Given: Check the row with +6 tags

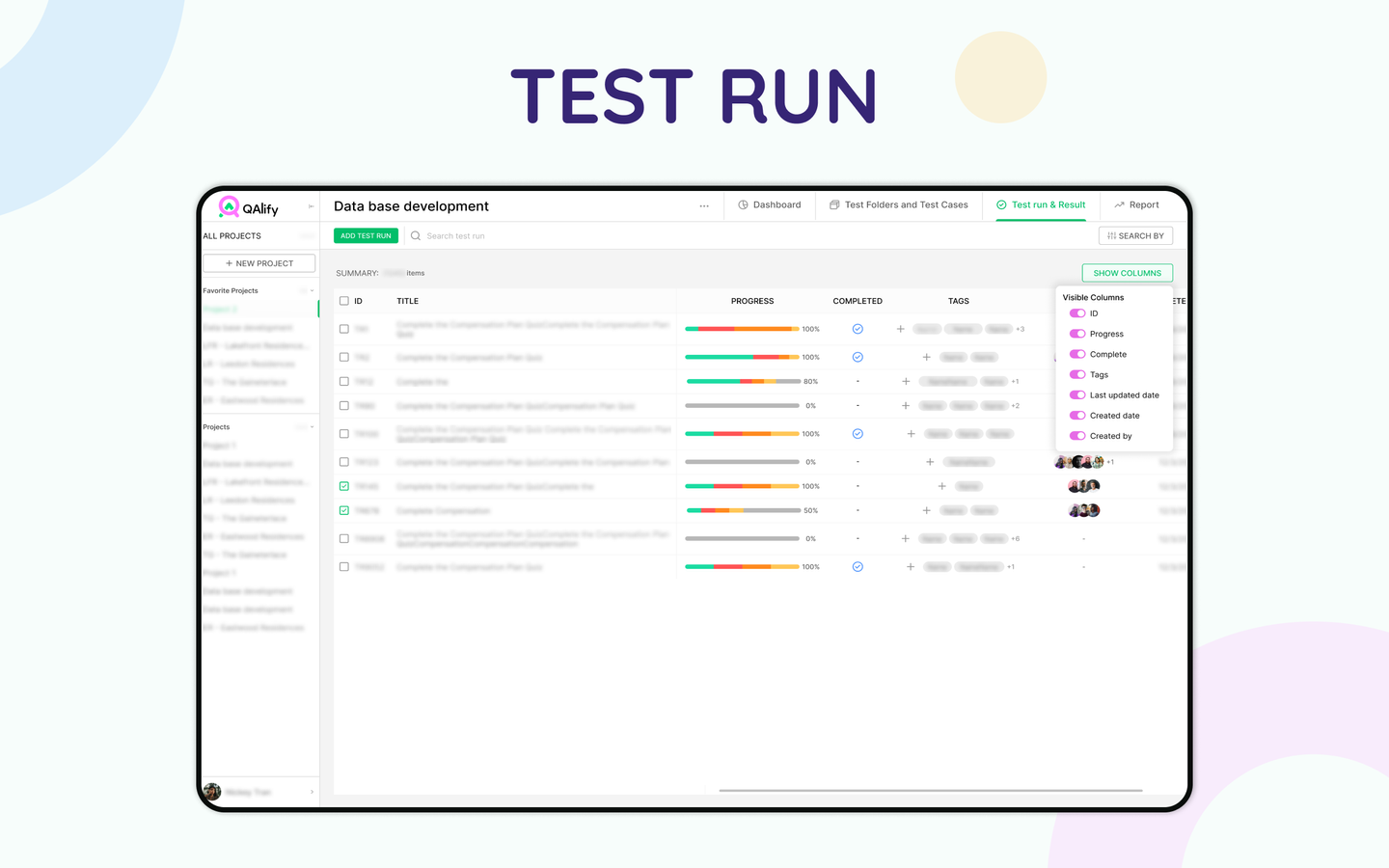Looking at the screenshot, I should [x=344, y=538].
